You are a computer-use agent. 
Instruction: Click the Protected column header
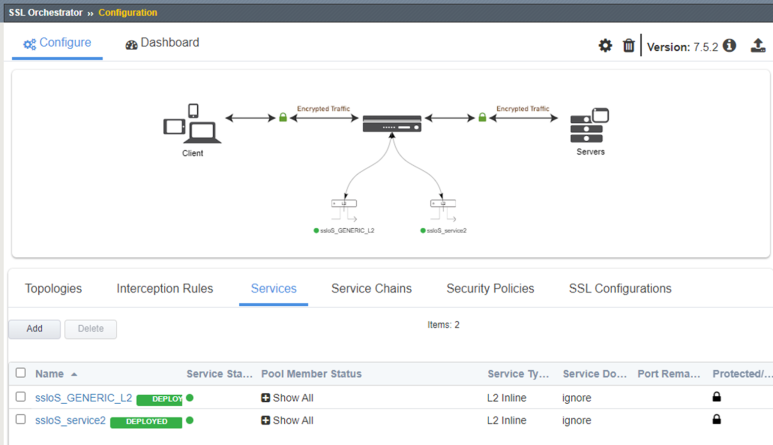coord(742,374)
